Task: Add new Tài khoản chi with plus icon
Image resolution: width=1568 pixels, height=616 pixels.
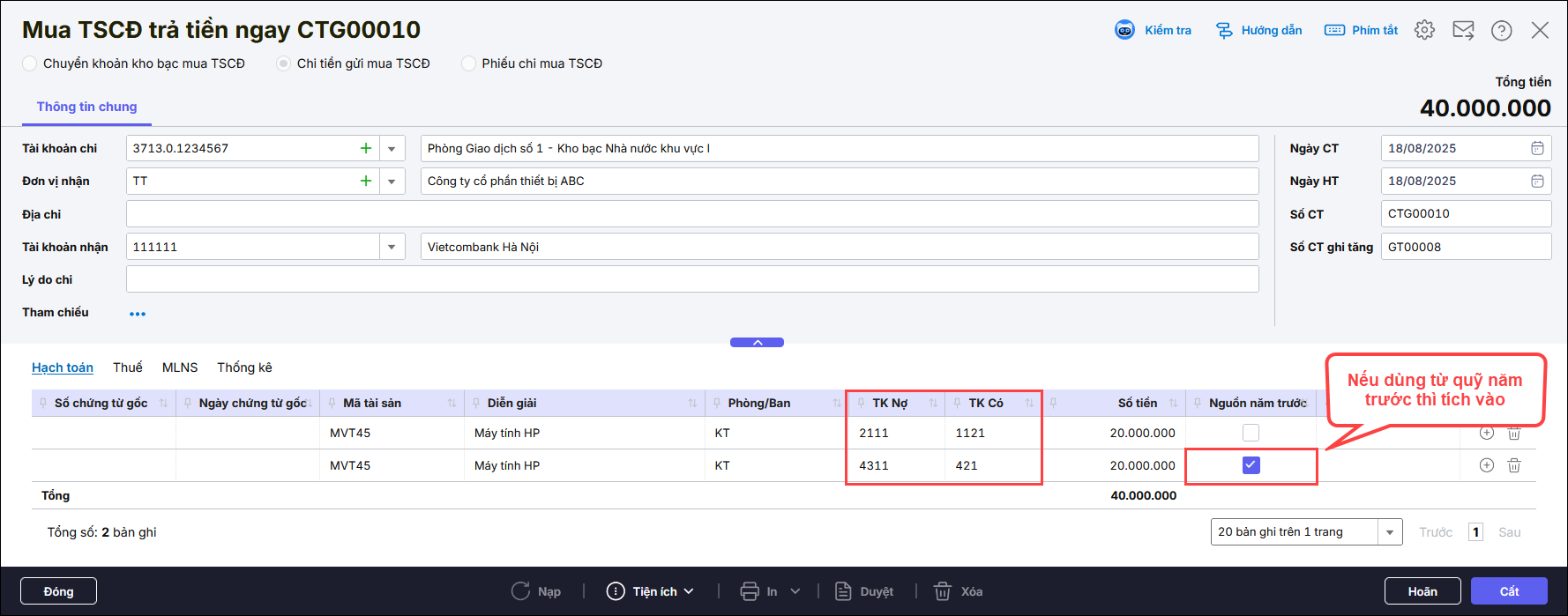Action: pos(366,148)
